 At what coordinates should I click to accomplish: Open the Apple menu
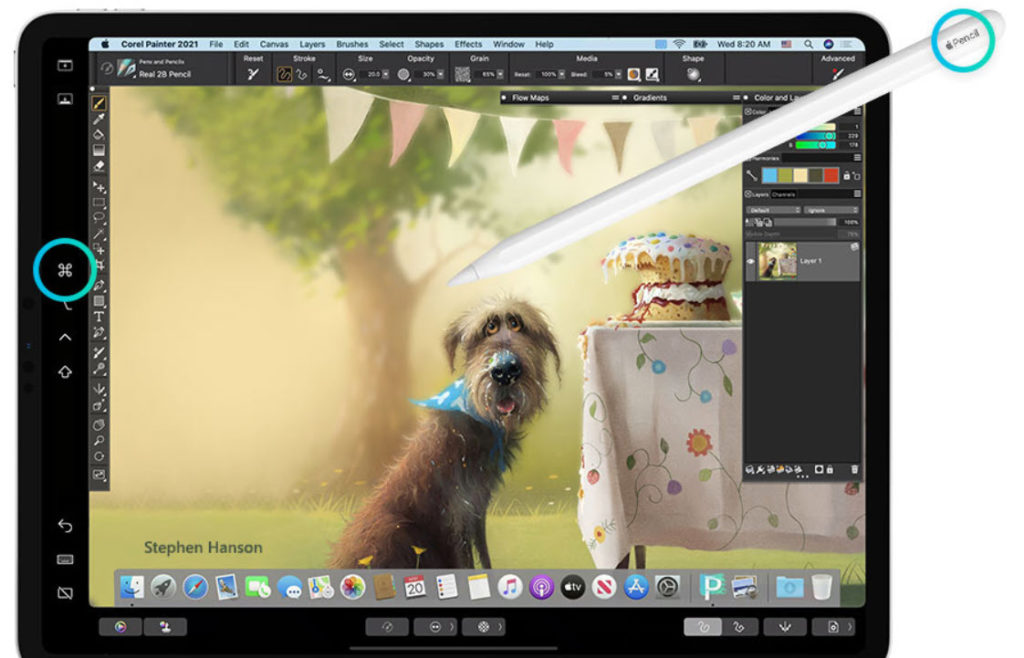(104, 44)
